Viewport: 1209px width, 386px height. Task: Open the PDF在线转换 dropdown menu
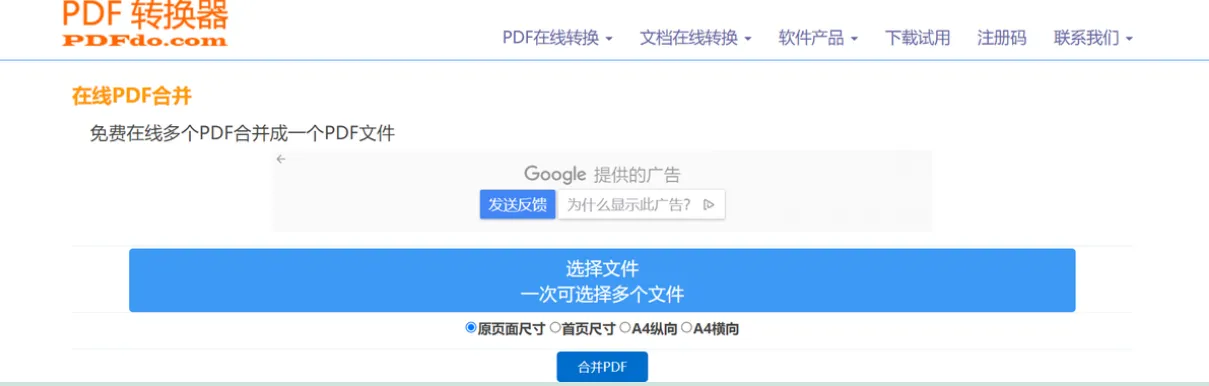(557, 38)
